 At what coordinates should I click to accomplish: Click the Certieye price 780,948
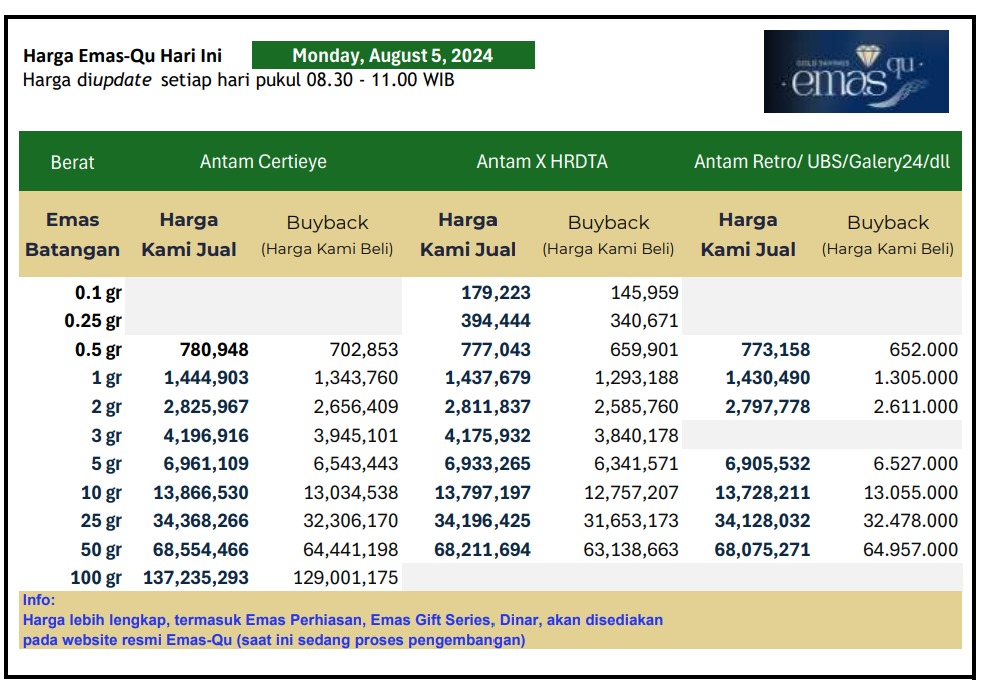pos(214,349)
